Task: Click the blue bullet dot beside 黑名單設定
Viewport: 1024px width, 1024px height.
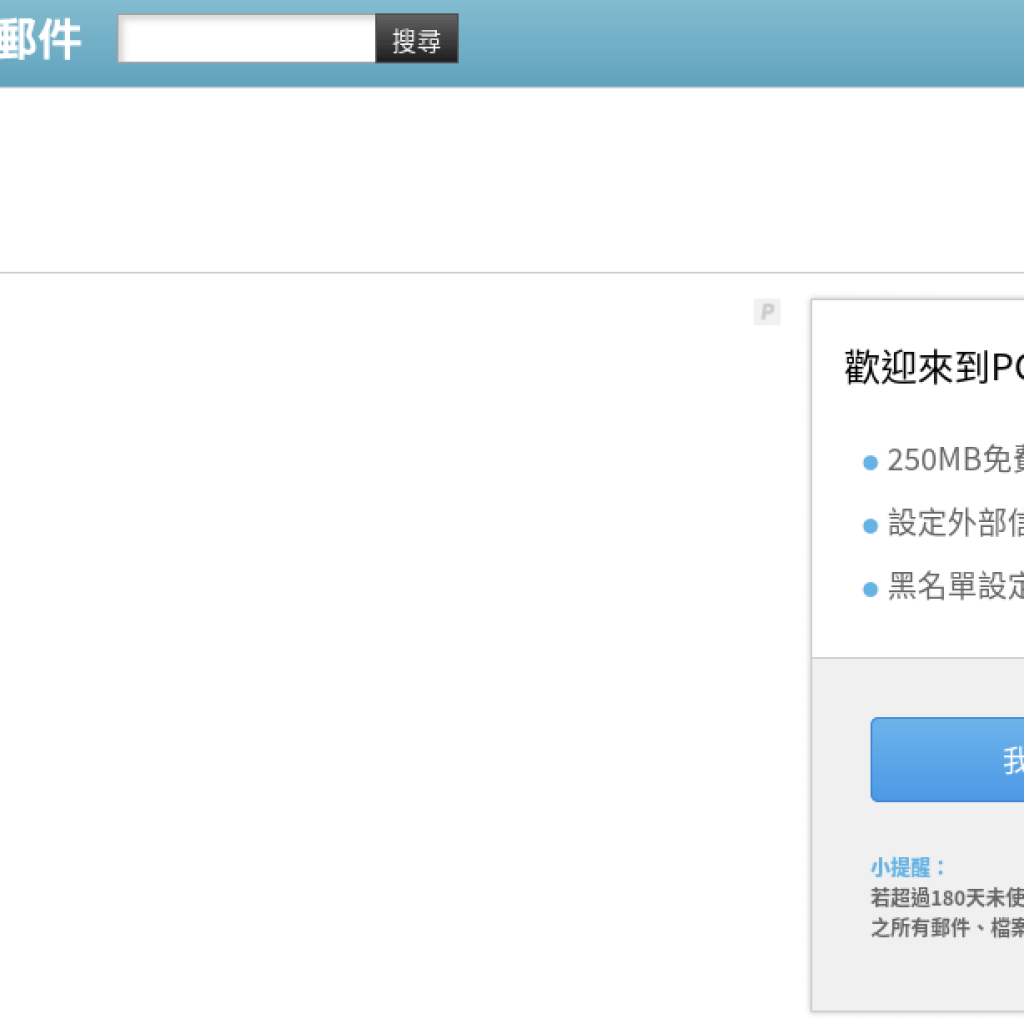Action: (x=869, y=588)
